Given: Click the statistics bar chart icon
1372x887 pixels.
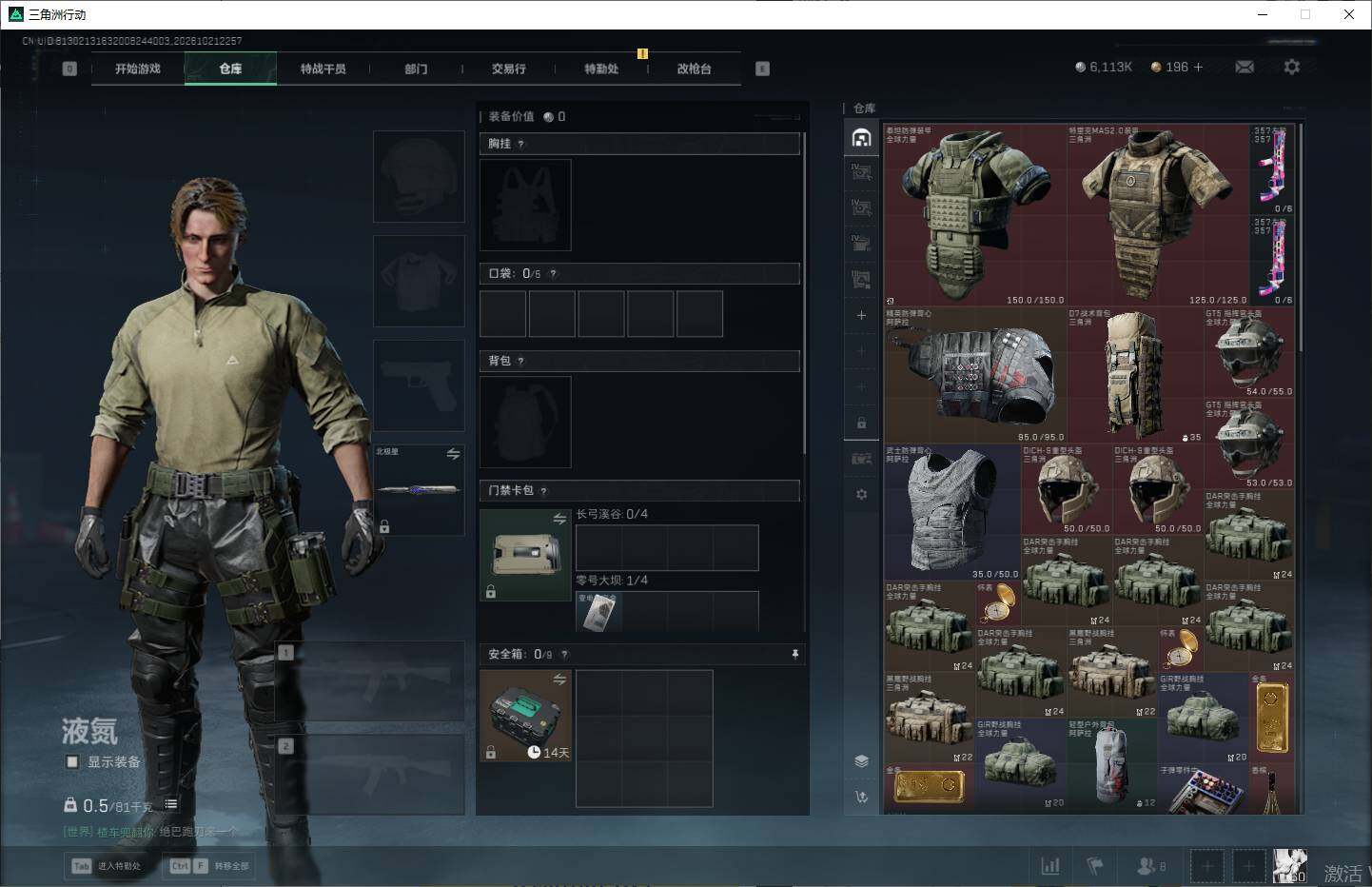Looking at the screenshot, I should coord(1050,866).
